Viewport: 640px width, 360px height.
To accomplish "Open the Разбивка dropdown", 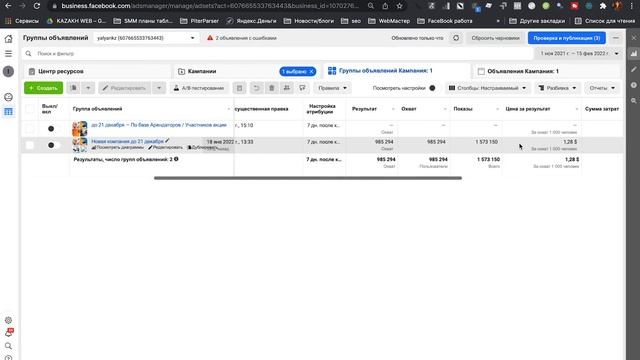I will (x=557, y=88).
